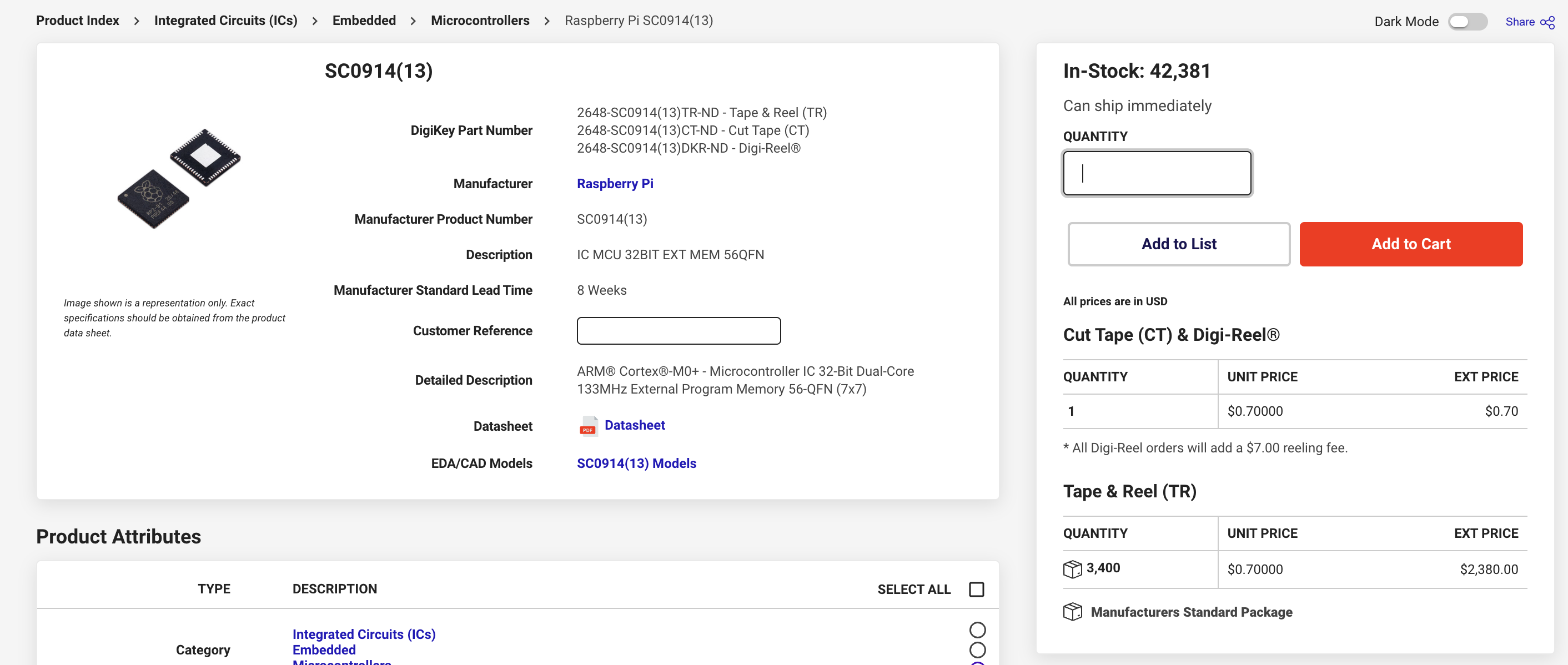
Task: Open the Embedded breadcrumb link
Action: click(x=363, y=21)
